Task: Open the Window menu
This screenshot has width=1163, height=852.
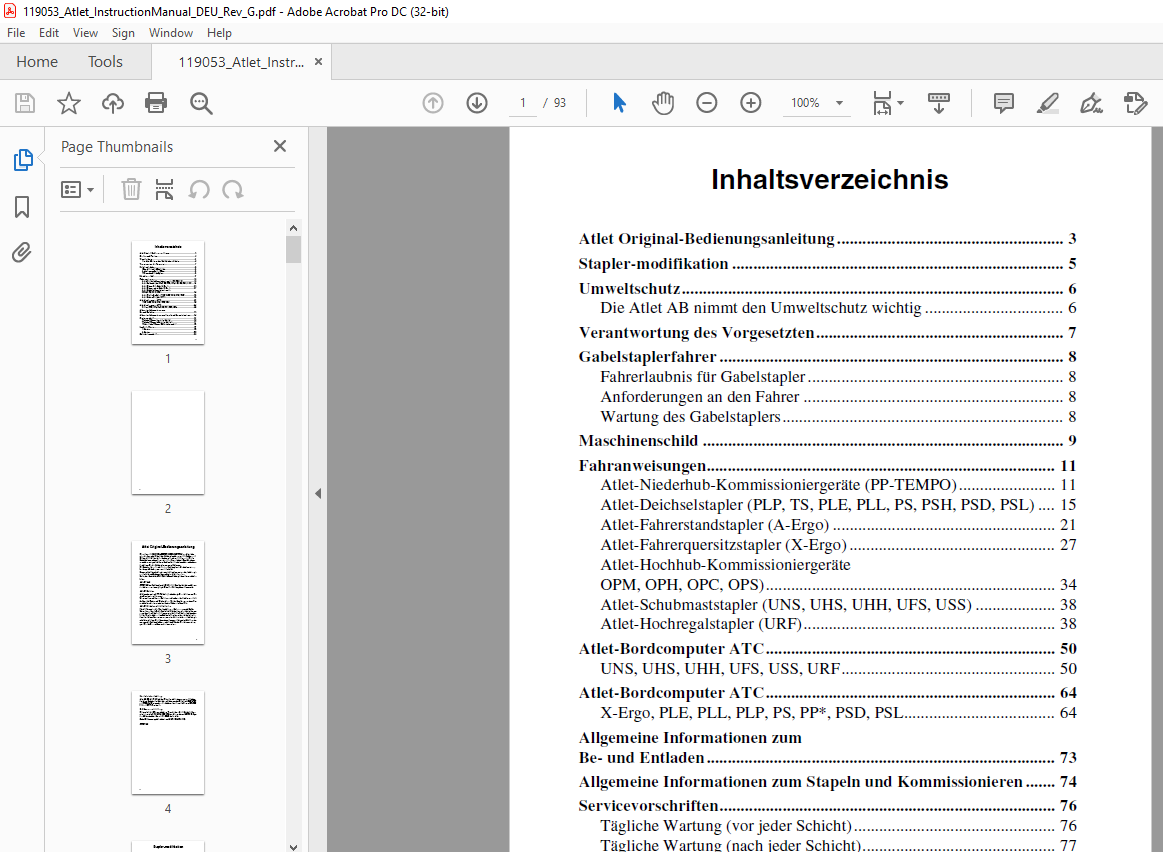Action: pyautogui.click(x=171, y=33)
